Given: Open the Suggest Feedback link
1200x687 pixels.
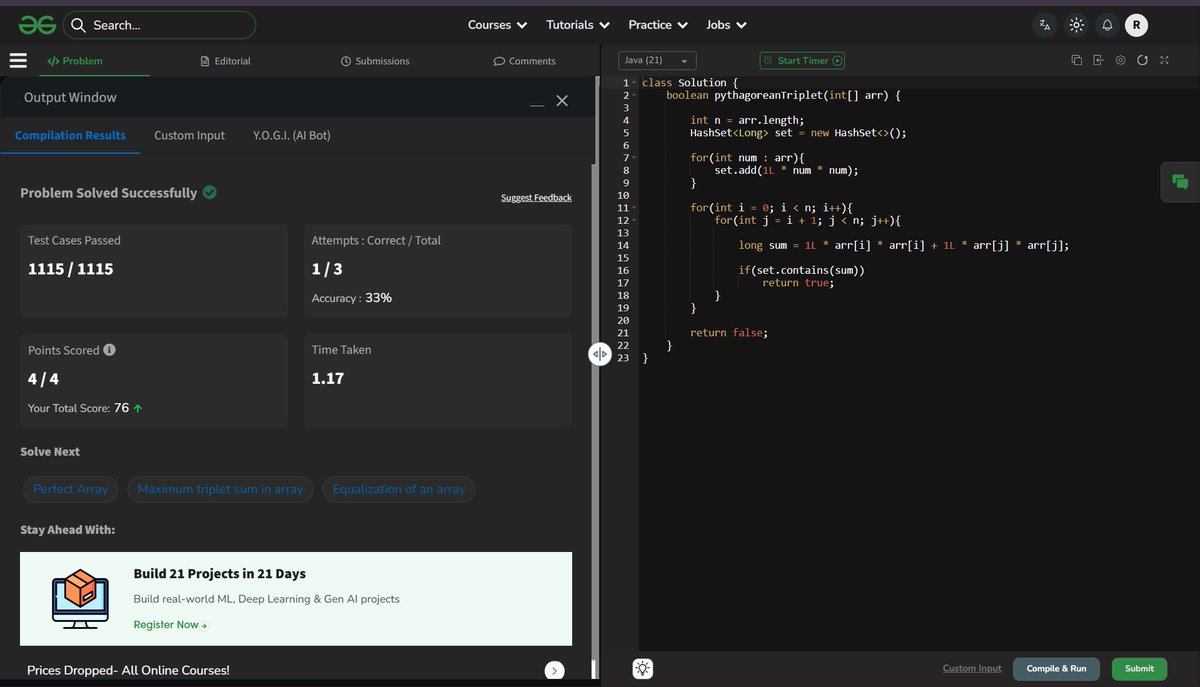Looking at the screenshot, I should pyautogui.click(x=536, y=198).
